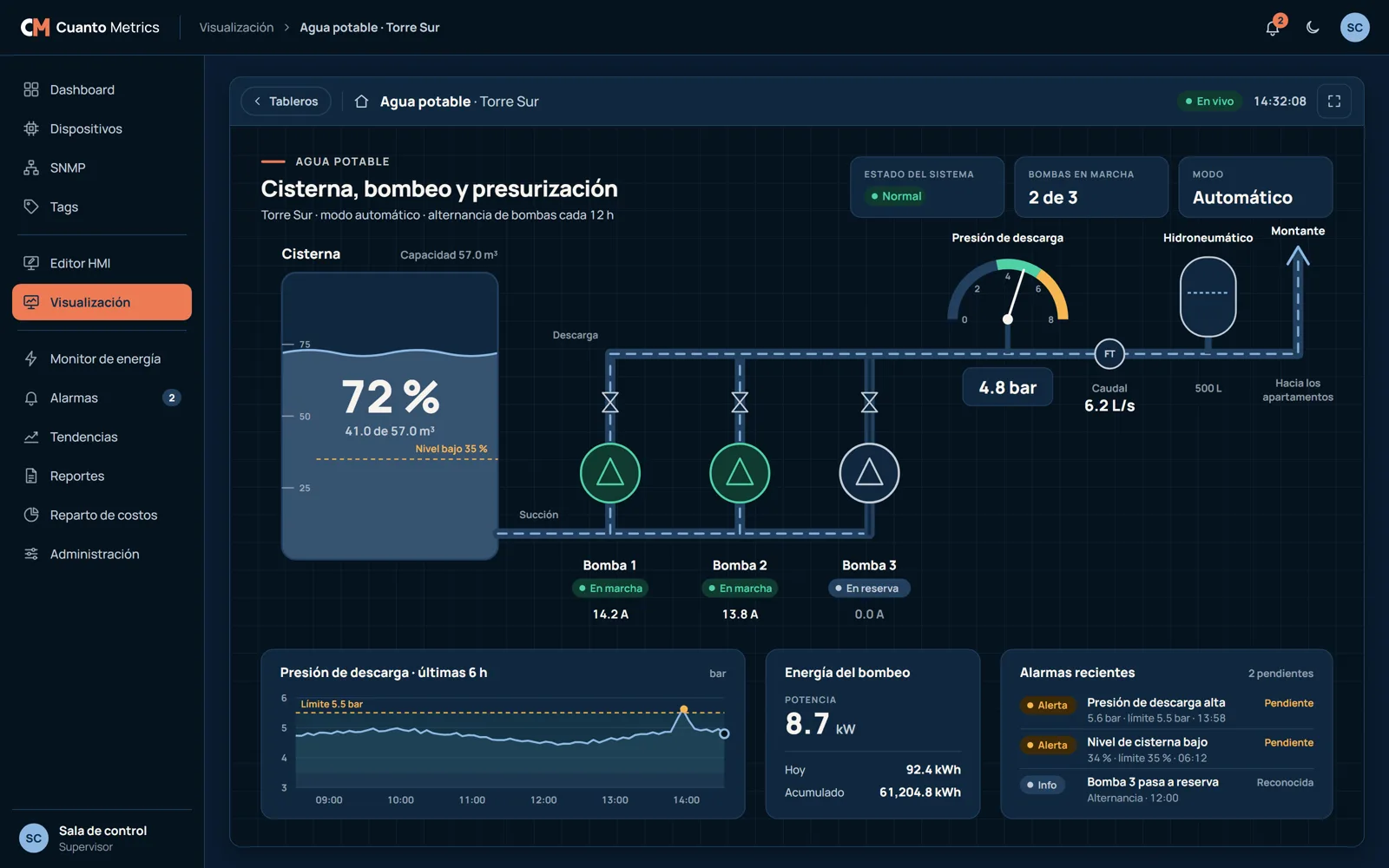This screenshot has height=868, width=1389.
Task: Select the Bomba 1 pump symbol
Action: [x=610, y=473]
